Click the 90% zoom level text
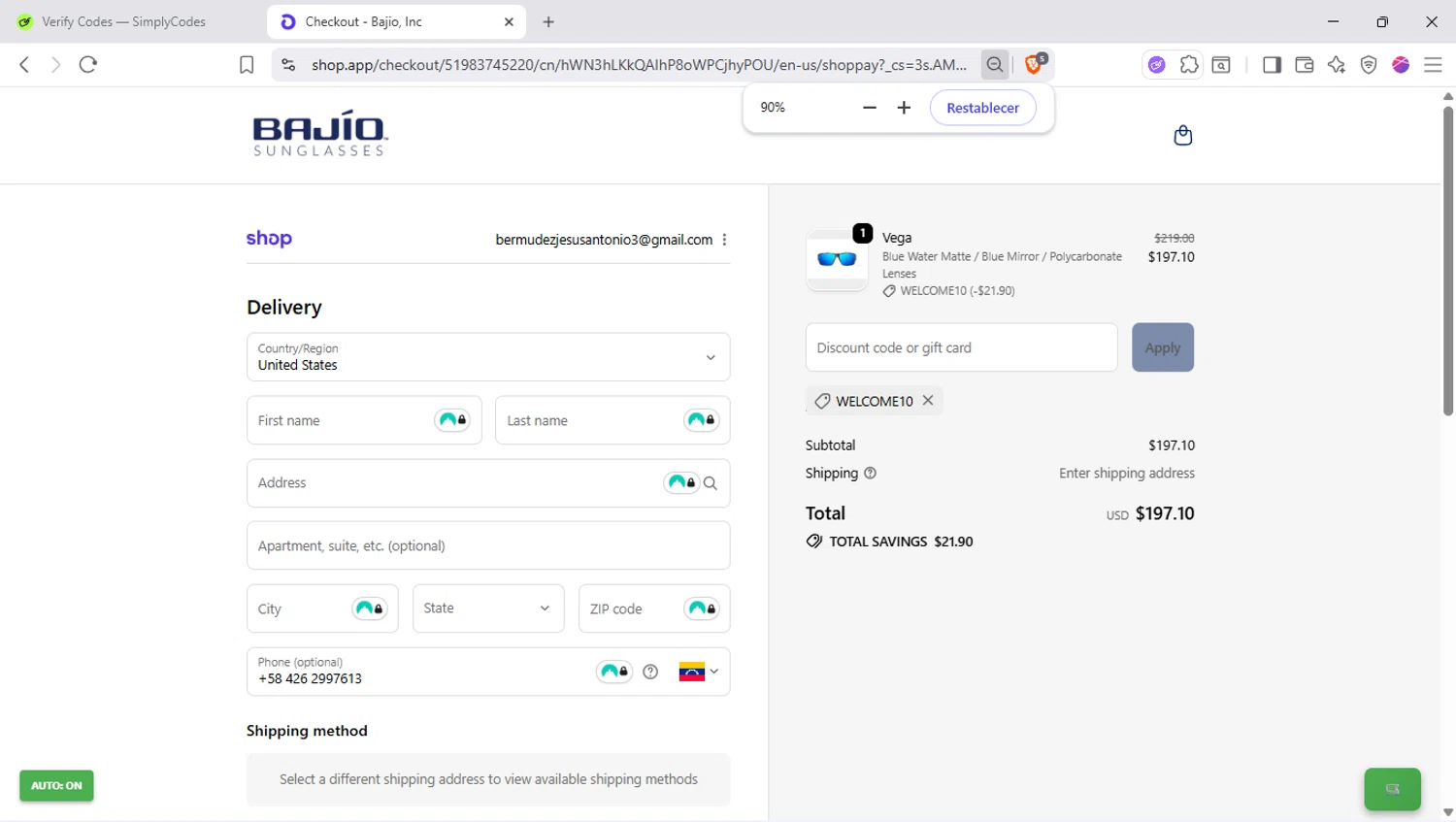1456x822 pixels. pyautogui.click(x=773, y=108)
